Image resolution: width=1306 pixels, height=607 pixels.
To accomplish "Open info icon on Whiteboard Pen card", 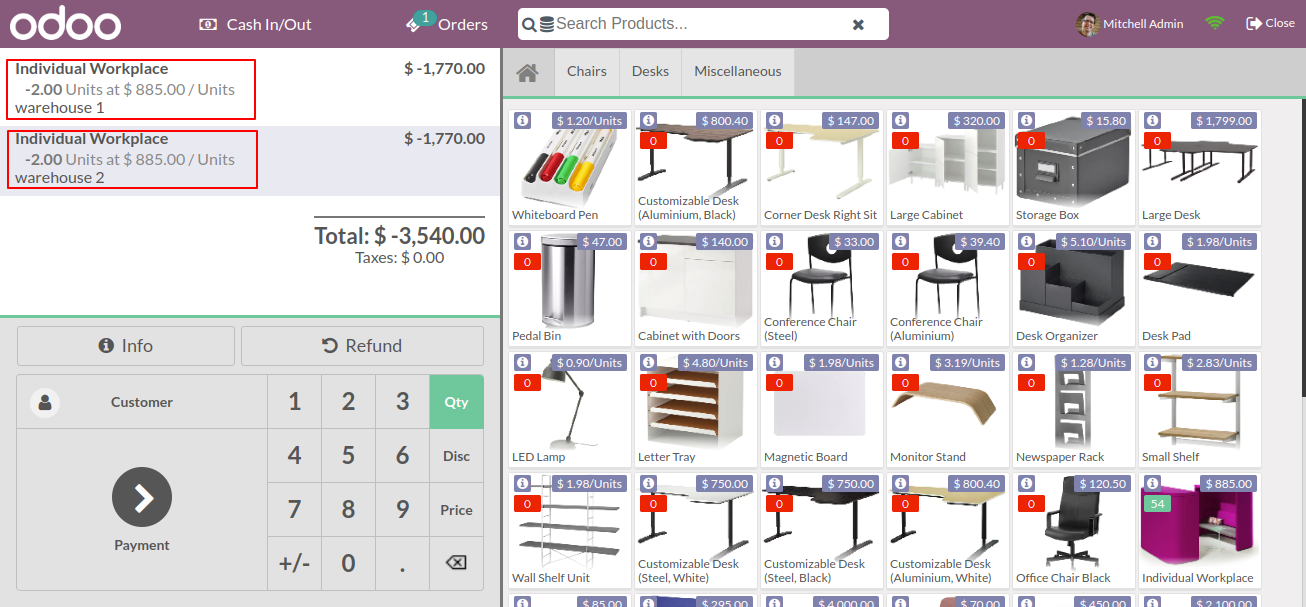I will pyautogui.click(x=522, y=120).
